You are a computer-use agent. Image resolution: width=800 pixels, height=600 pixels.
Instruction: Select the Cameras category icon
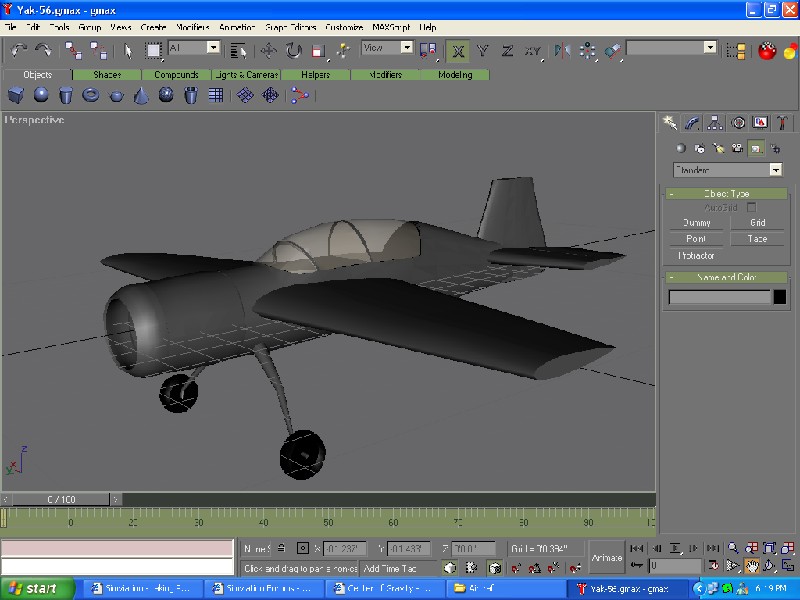click(737, 148)
